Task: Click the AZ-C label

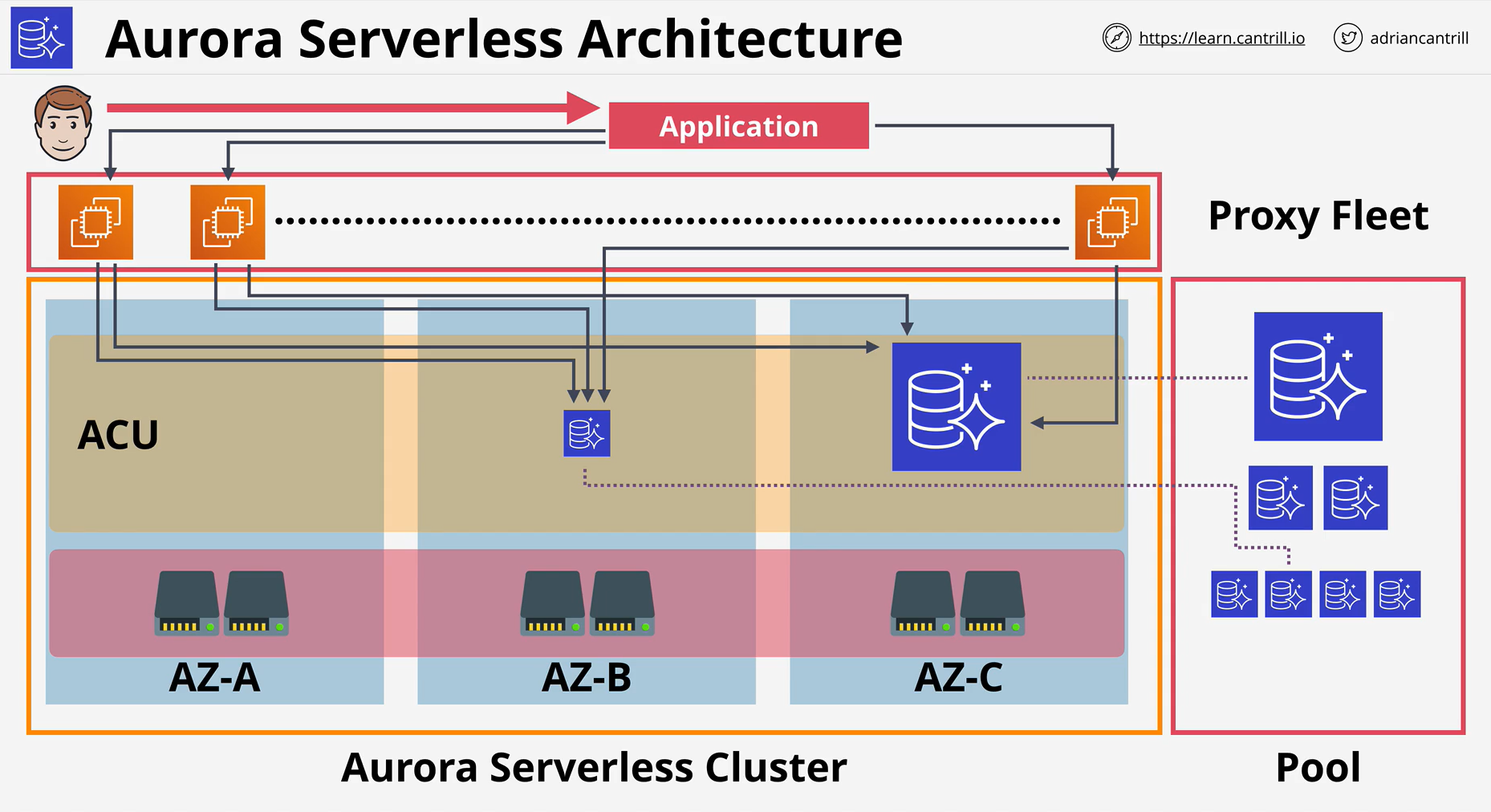Action: pyautogui.click(x=959, y=677)
